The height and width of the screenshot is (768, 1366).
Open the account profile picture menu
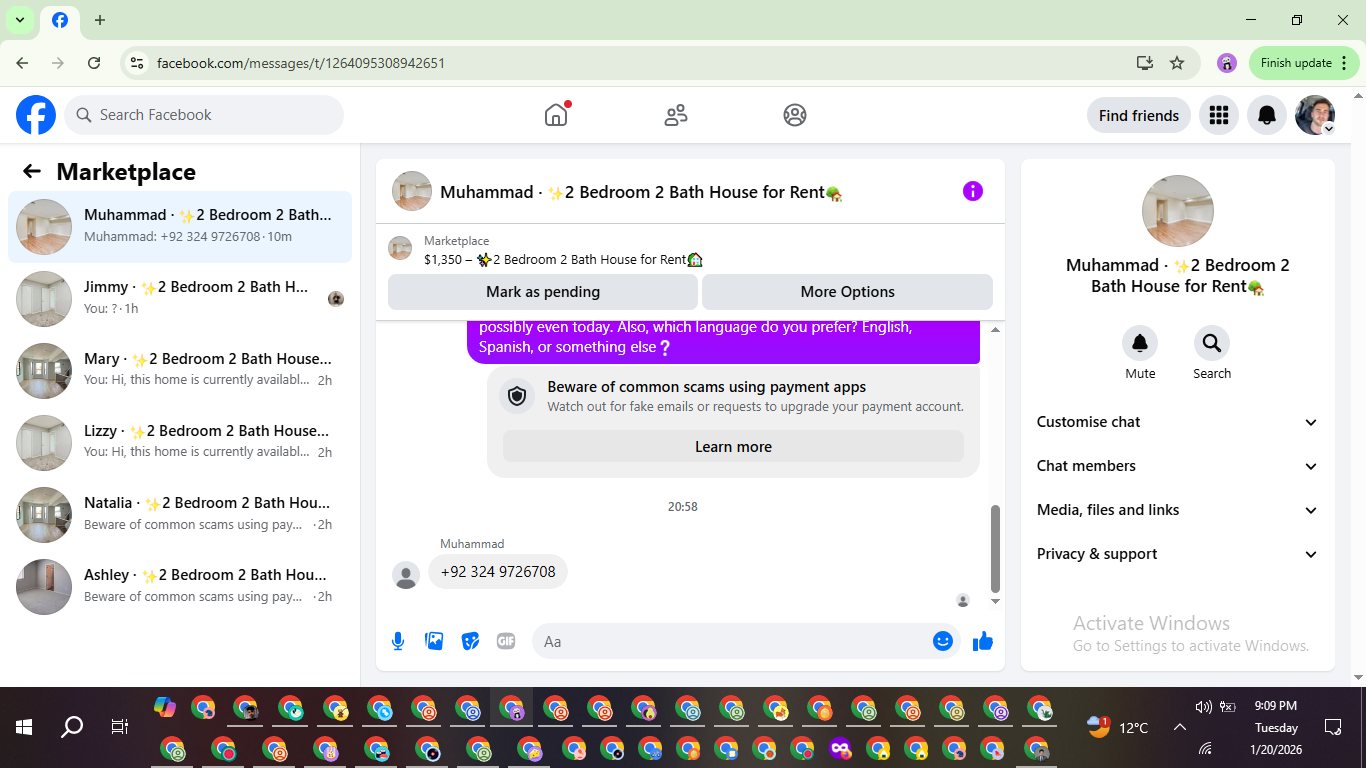1315,115
